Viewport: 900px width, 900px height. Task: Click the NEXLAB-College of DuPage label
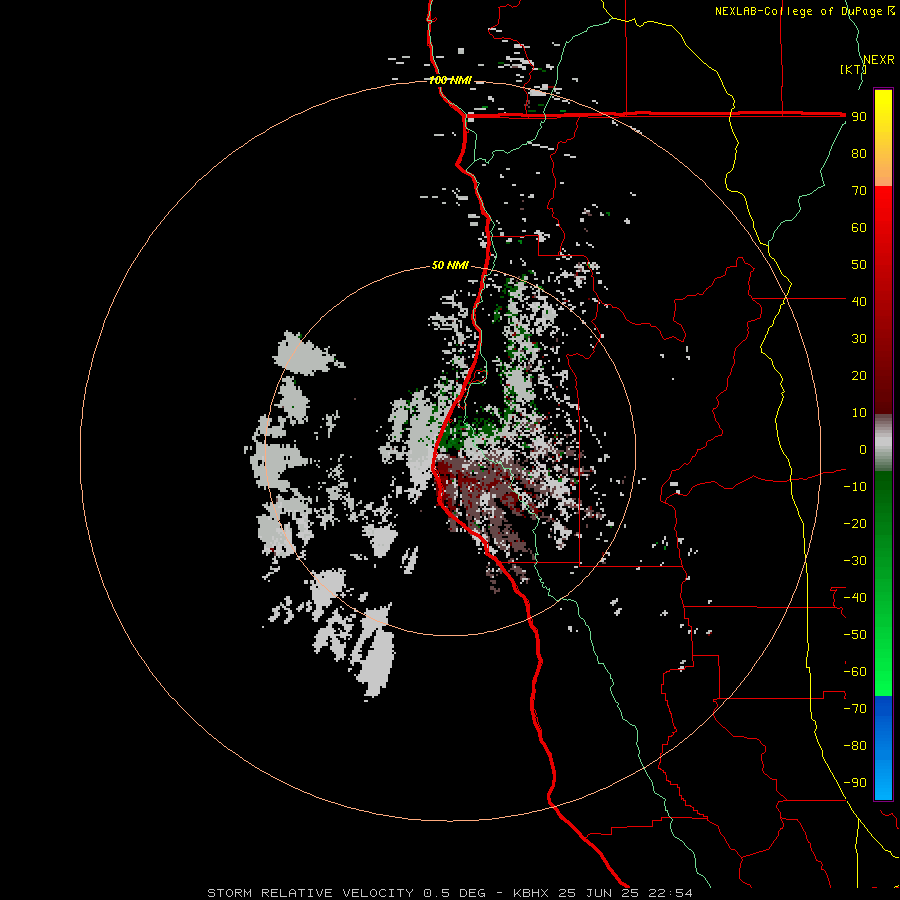coord(798,11)
